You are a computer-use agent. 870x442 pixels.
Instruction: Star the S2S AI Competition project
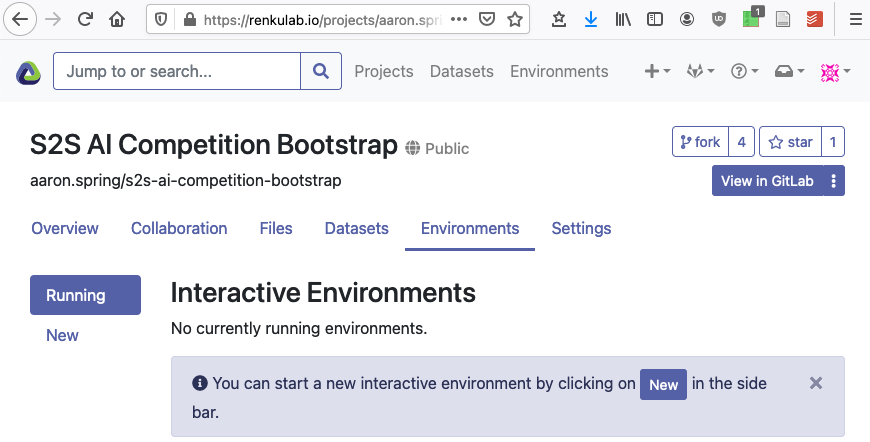[x=790, y=142]
